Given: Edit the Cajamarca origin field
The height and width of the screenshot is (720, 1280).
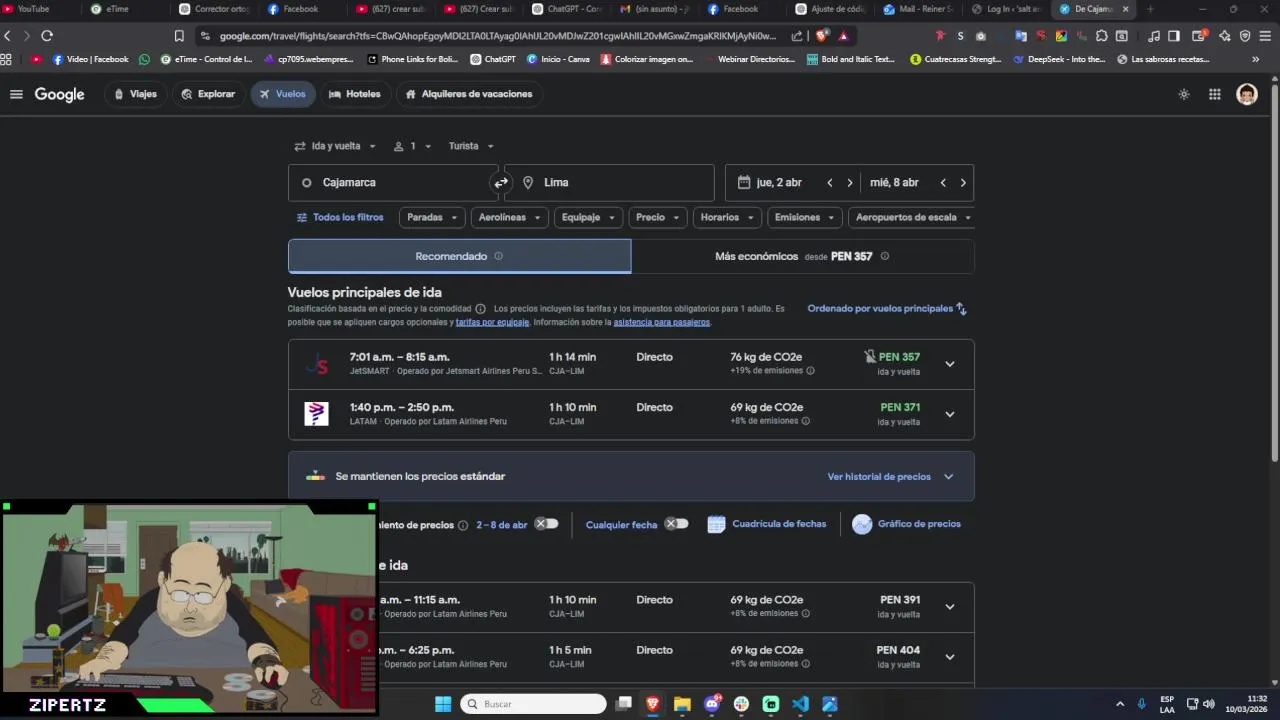Looking at the screenshot, I should [x=393, y=183].
